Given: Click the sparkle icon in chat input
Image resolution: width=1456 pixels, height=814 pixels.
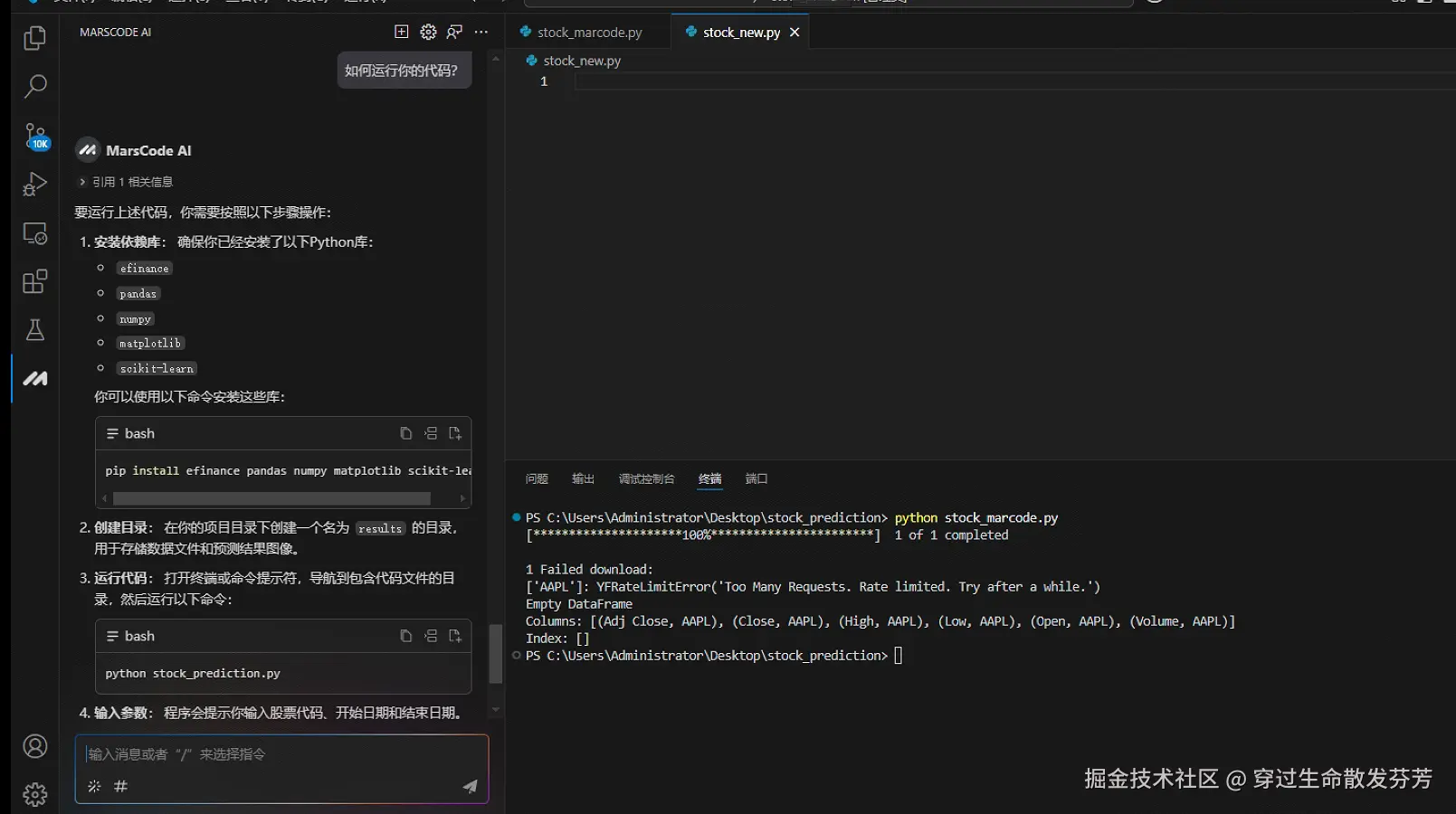Looking at the screenshot, I should coord(94,786).
